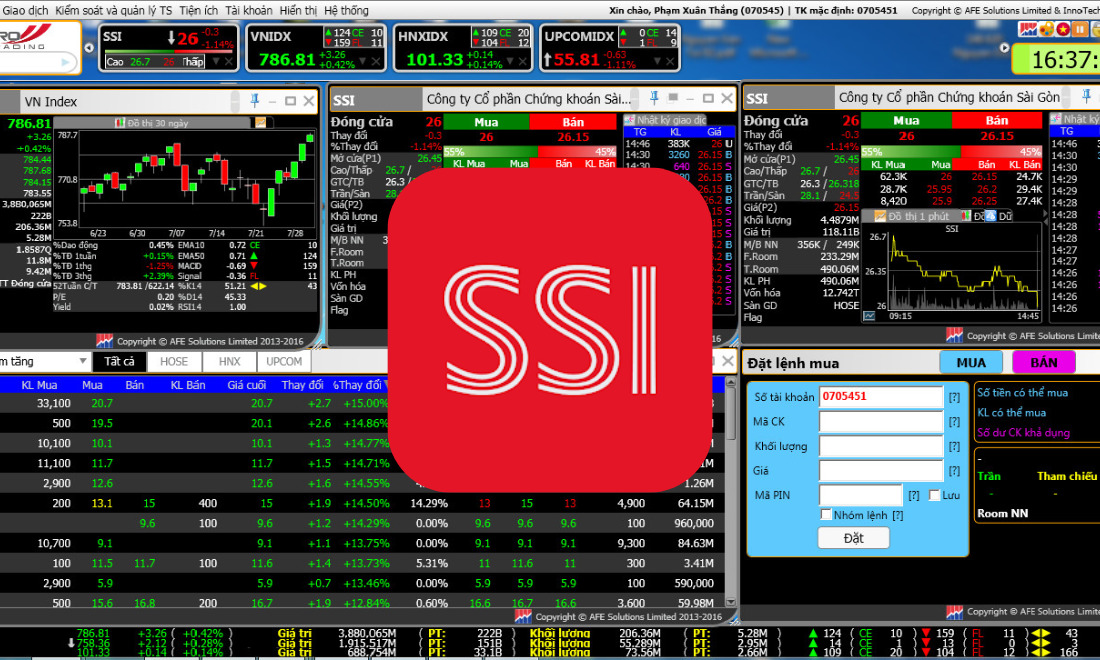Open UPCOMIDX ticker card dropdown arrow
Image resolution: width=1100 pixels, height=660 pixels.
point(657,62)
